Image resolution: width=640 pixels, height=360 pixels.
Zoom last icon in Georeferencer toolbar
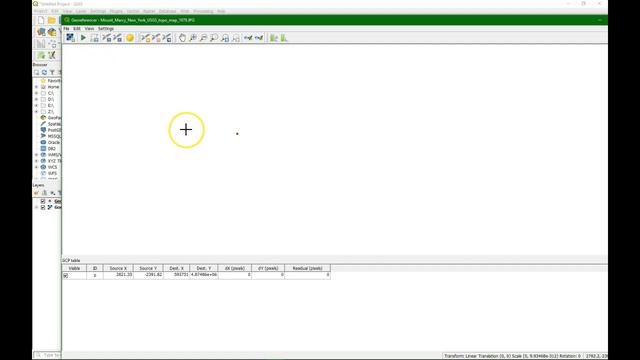click(x=225, y=38)
